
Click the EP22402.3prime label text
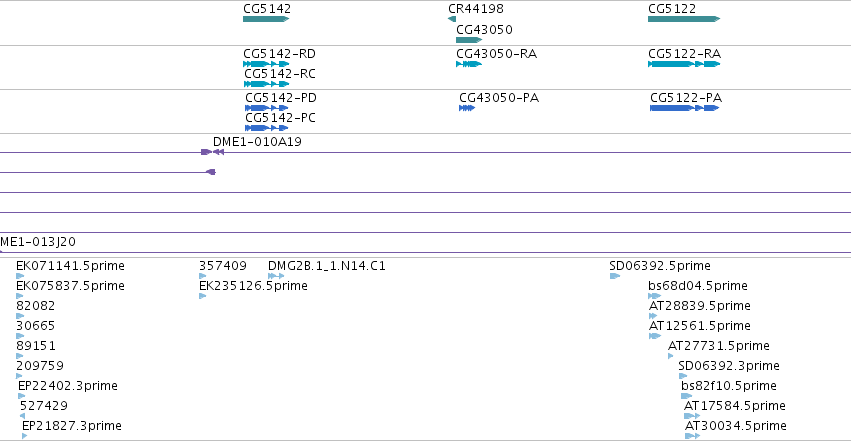coord(68,386)
